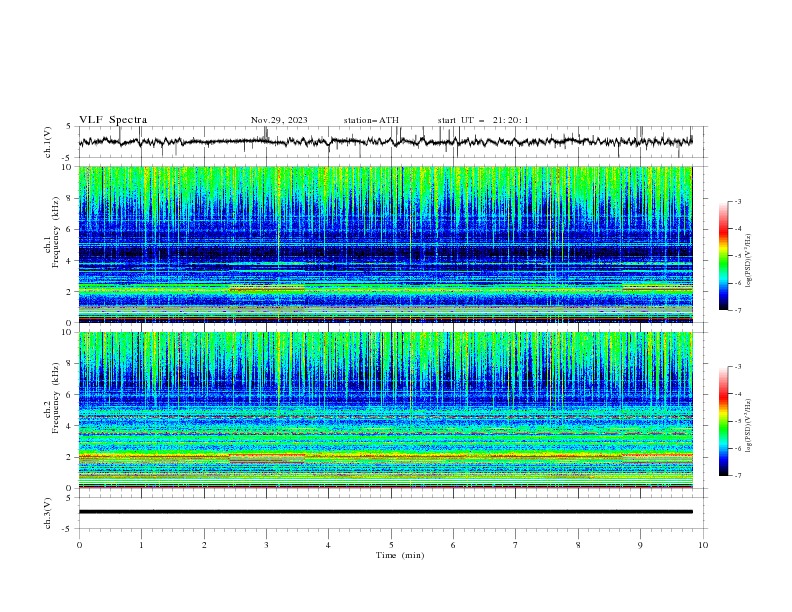Click the date 'Nov.29, 2023'
Viewport: 792px width, 612px height.
[279, 120]
